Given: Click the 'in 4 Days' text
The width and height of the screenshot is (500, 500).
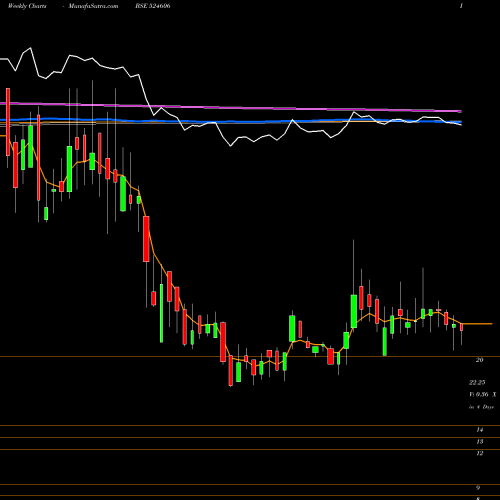Looking at the screenshot, I should tap(481, 407).
